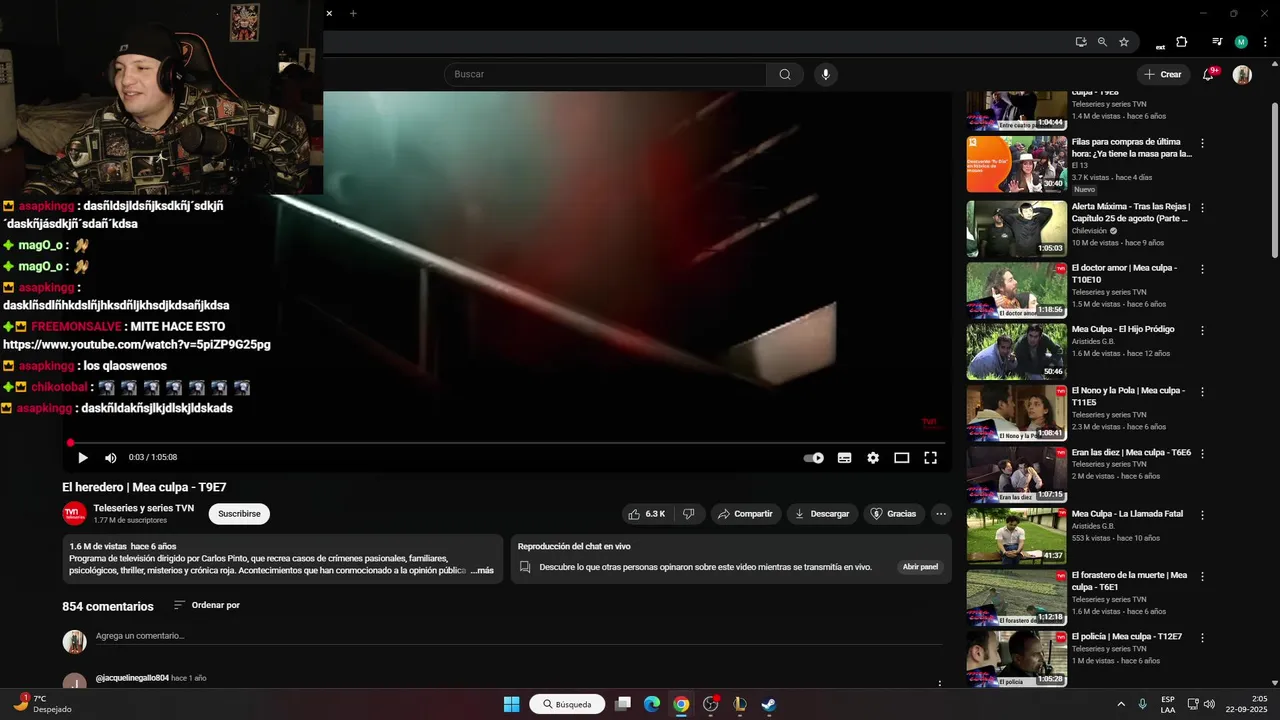
Task: Click the Suscribirse button
Action: point(239,514)
